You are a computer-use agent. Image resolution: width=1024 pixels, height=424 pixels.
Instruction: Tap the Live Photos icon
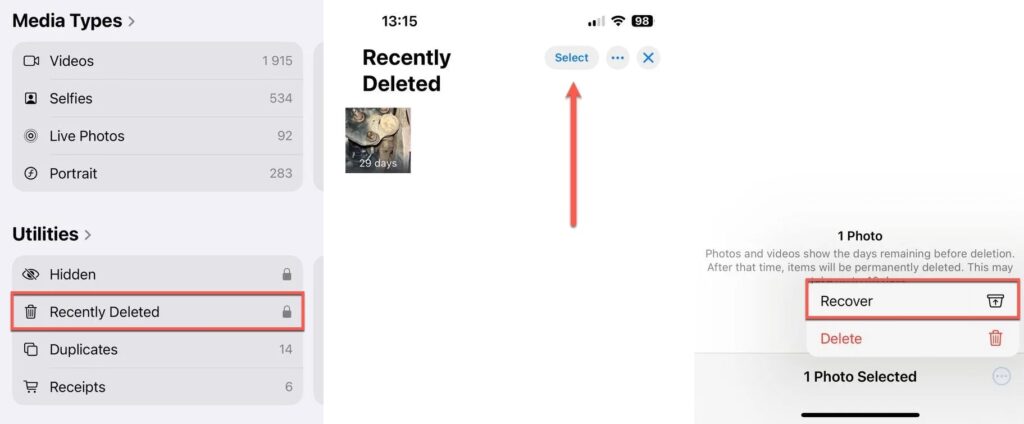click(x=31, y=136)
